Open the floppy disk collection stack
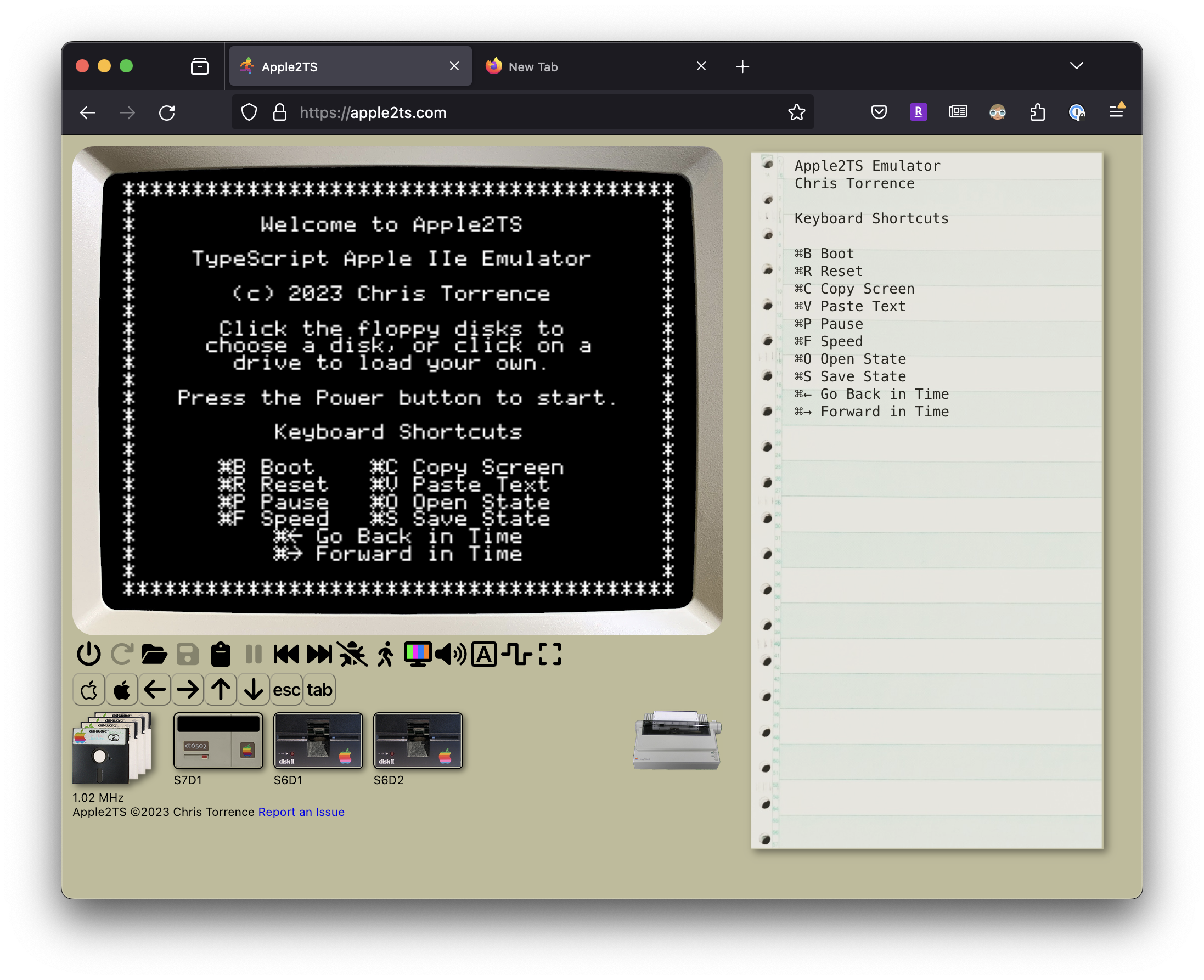Viewport: 1204px width, 980px height. tap(113, 748)
